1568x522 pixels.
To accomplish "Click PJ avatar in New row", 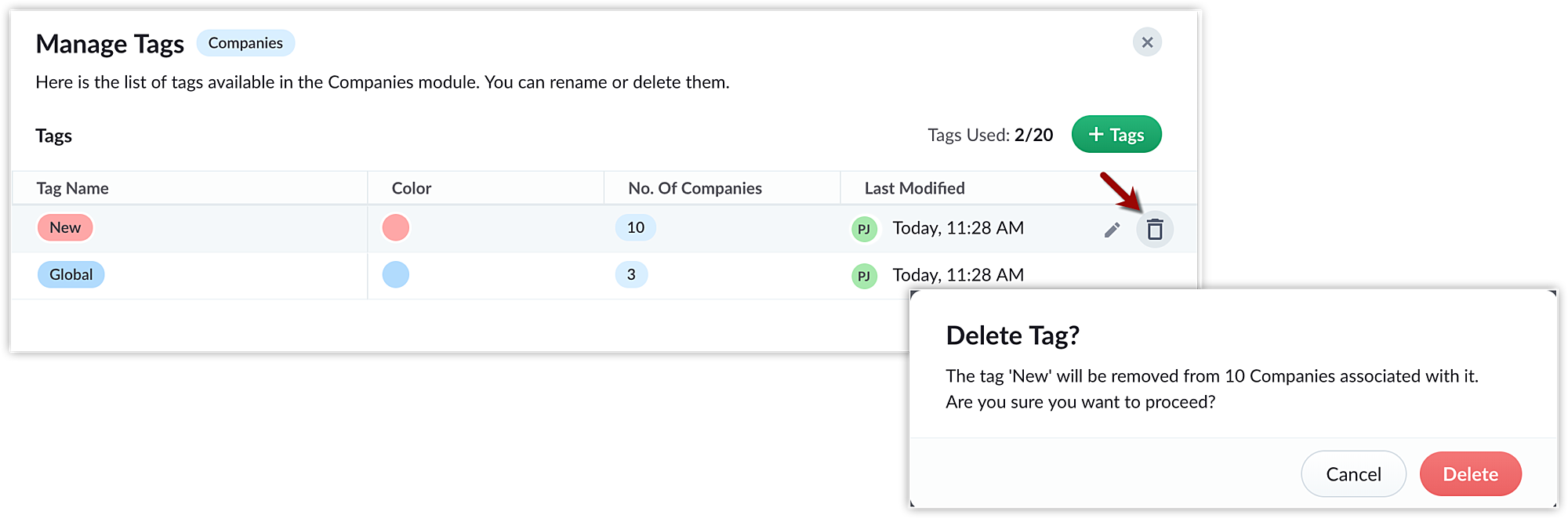I will pyautogui.click(x=864, y=229).
